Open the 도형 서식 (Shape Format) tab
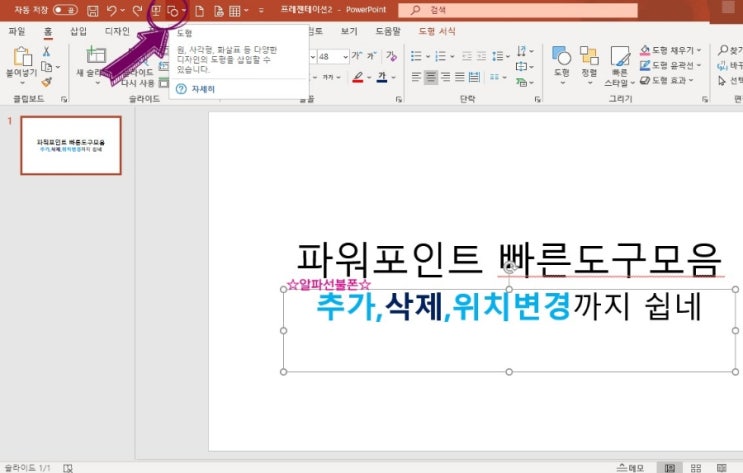Screen dimensions: 743x473 pos(436,31)
